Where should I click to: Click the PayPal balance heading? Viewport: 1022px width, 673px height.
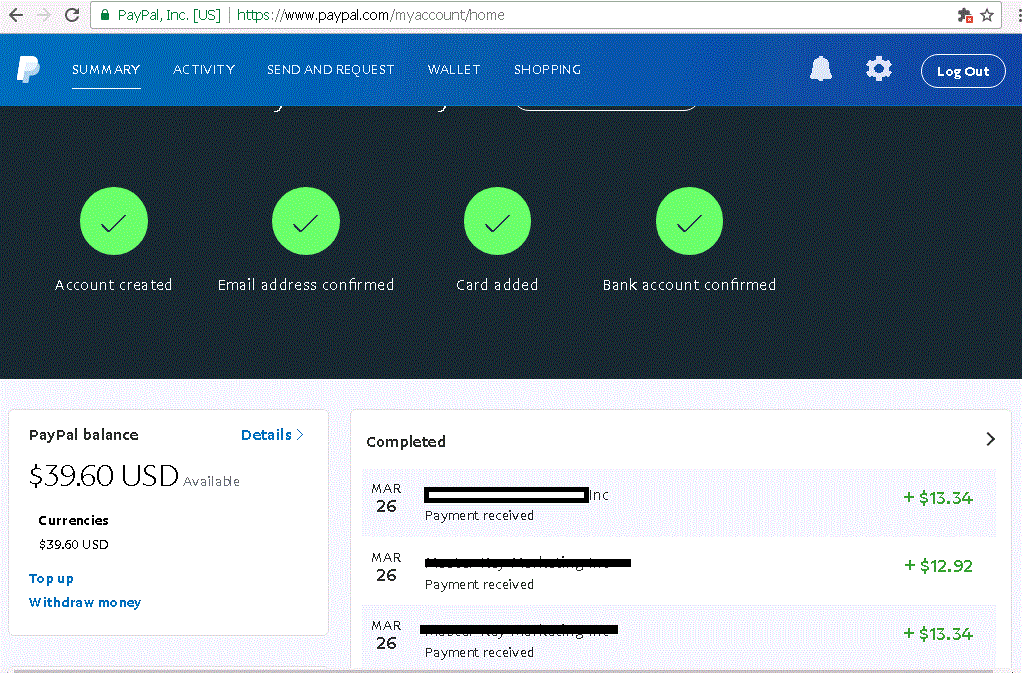click(x=83, y=435)
